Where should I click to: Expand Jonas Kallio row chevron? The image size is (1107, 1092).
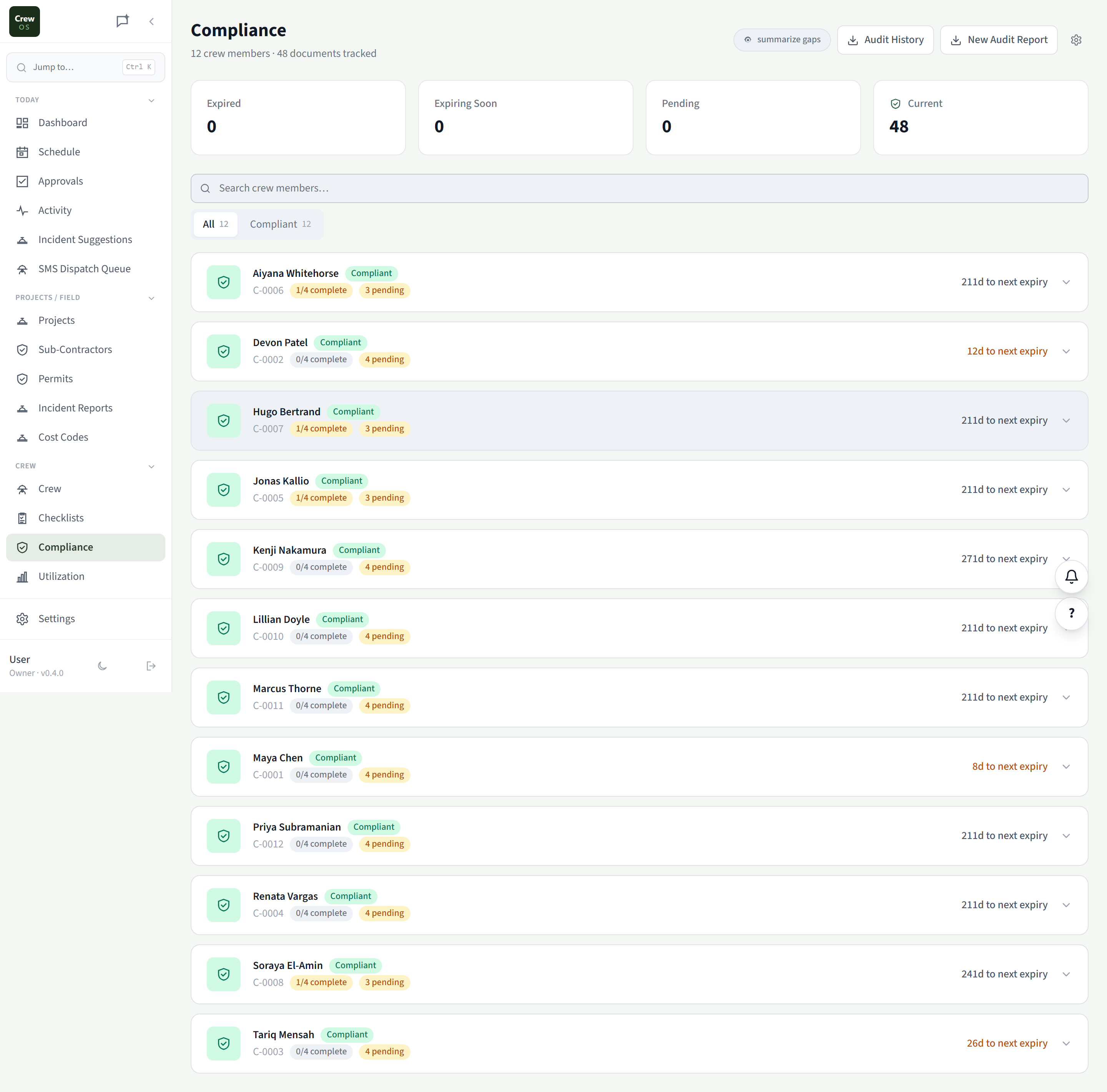(1066, 489)
